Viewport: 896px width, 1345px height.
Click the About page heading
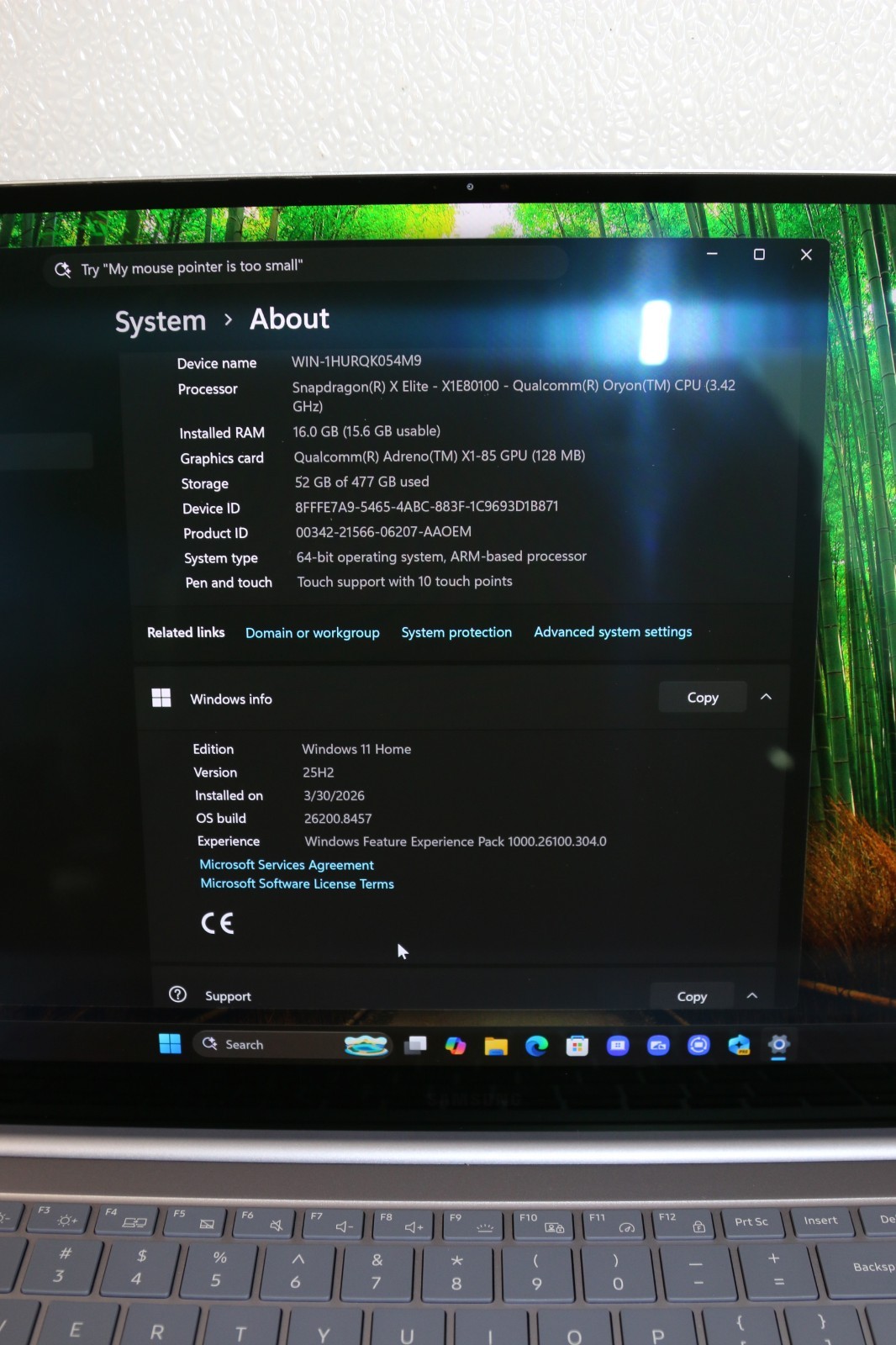[x=290, y=319]
